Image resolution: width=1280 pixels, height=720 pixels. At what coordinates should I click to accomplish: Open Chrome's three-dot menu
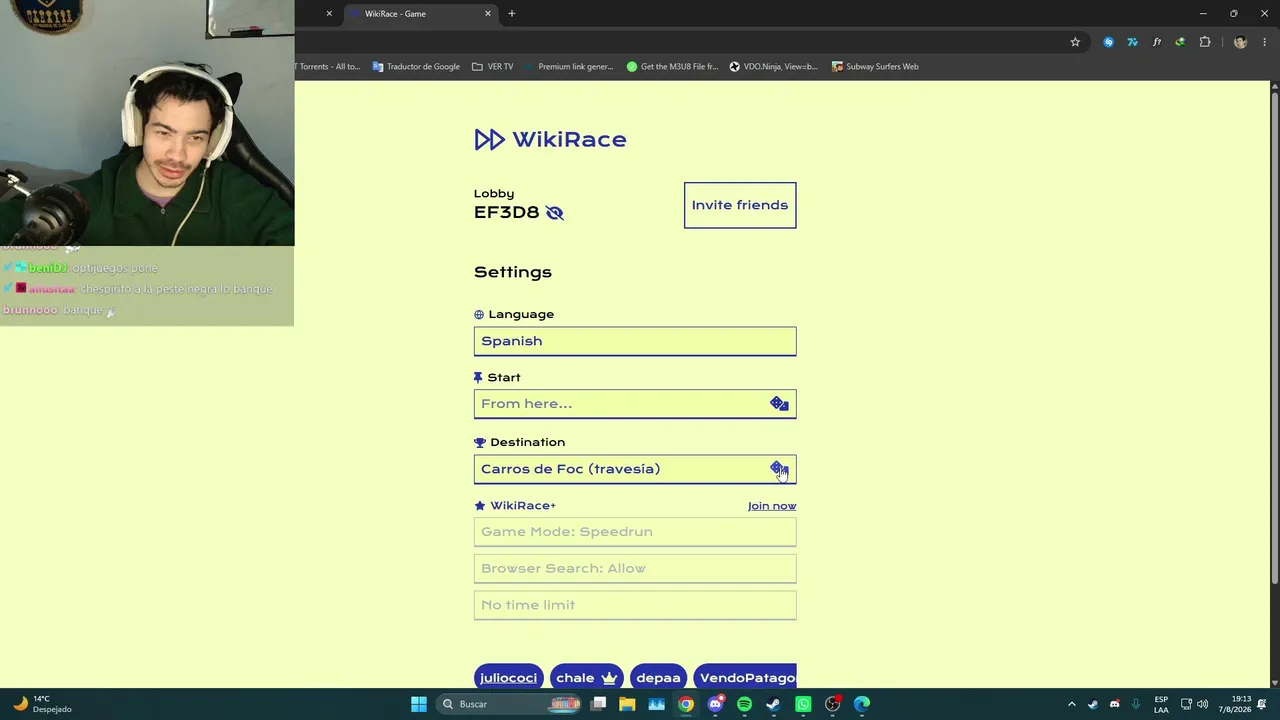pos(1265,42)
